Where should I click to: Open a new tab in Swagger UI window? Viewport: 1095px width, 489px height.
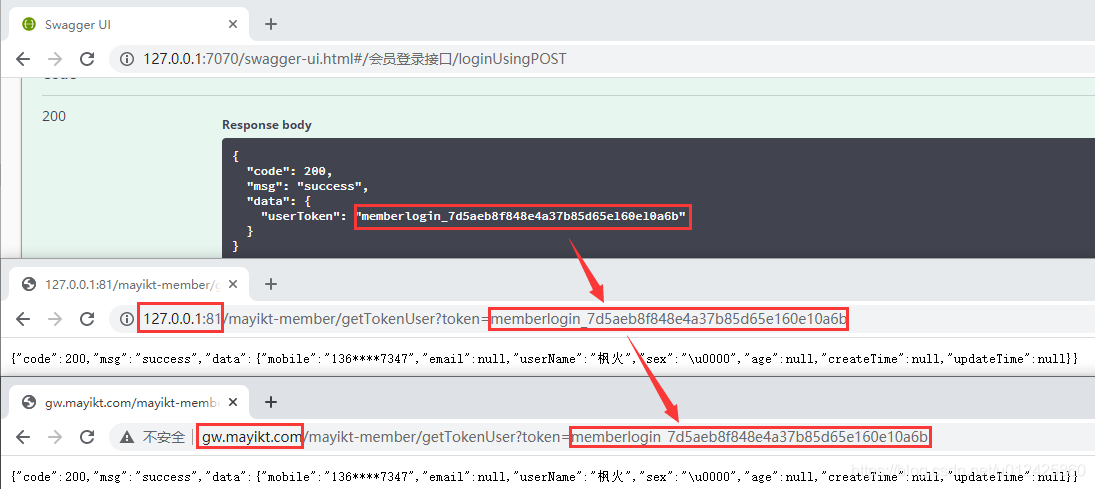click(271, 24)
